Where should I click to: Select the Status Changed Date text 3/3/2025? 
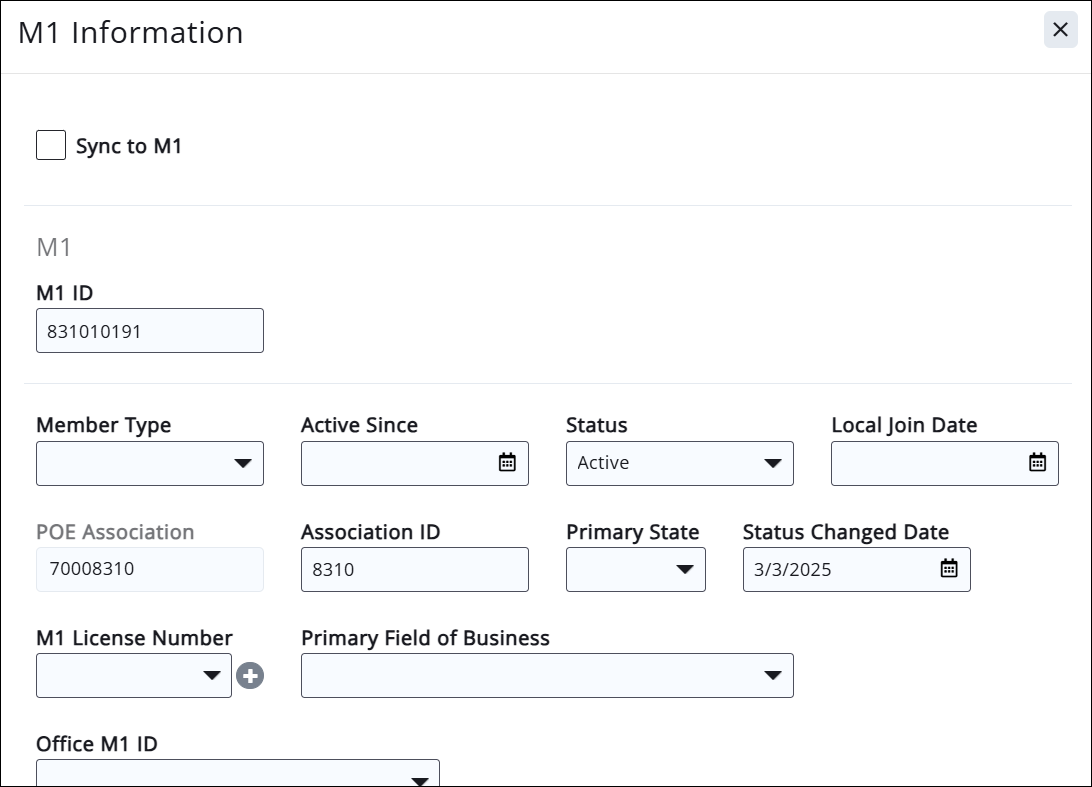(x=793, y=570)
